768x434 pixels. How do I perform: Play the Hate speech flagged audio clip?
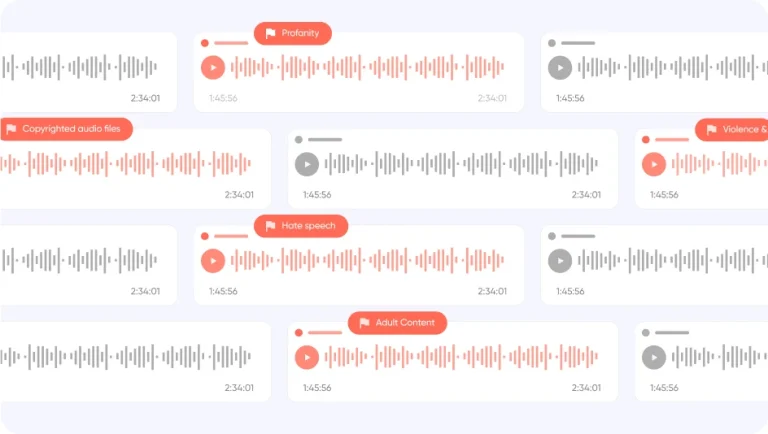pos(213,261)
